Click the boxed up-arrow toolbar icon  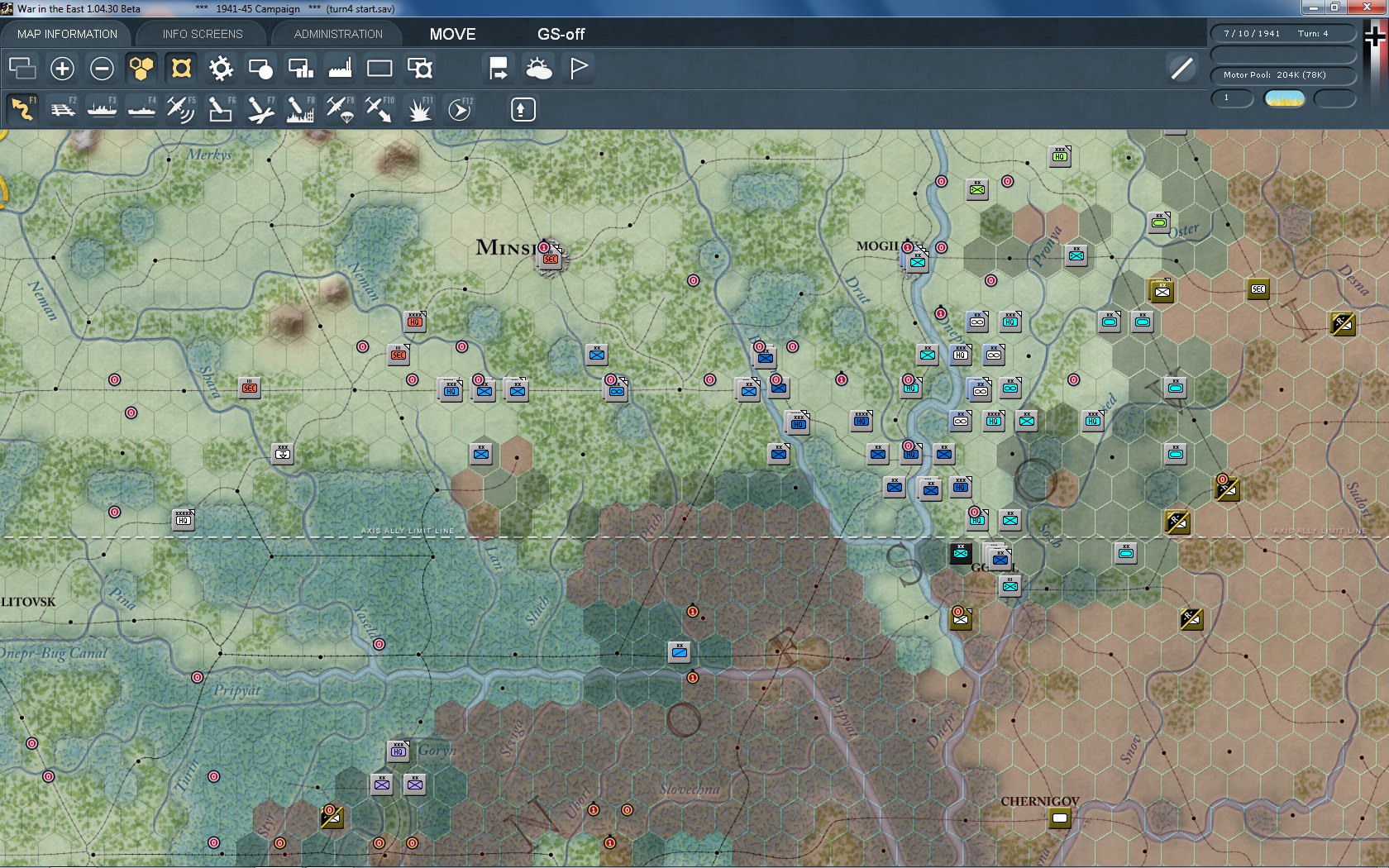[523, 109]
